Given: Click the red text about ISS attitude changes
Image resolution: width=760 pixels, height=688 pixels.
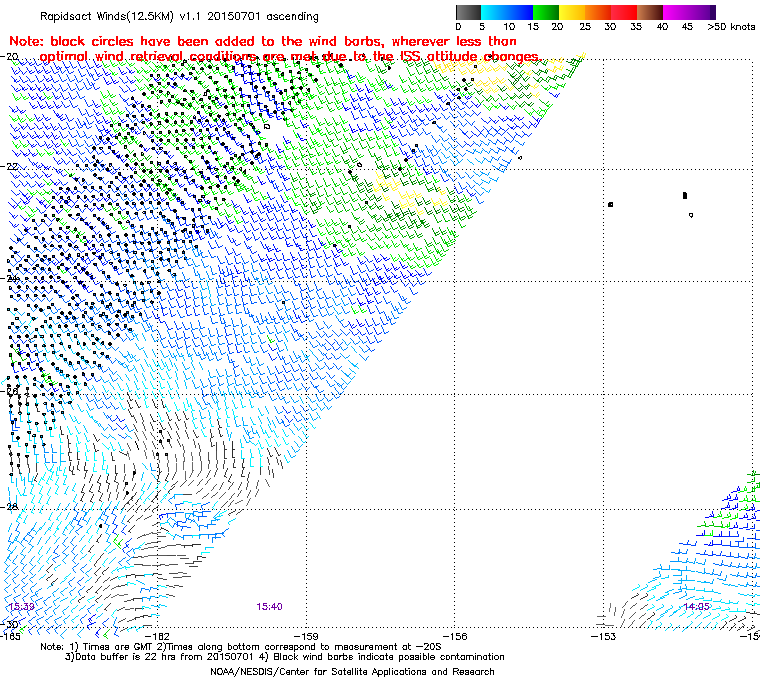Looking at the screenshot, I should [290, 57].
